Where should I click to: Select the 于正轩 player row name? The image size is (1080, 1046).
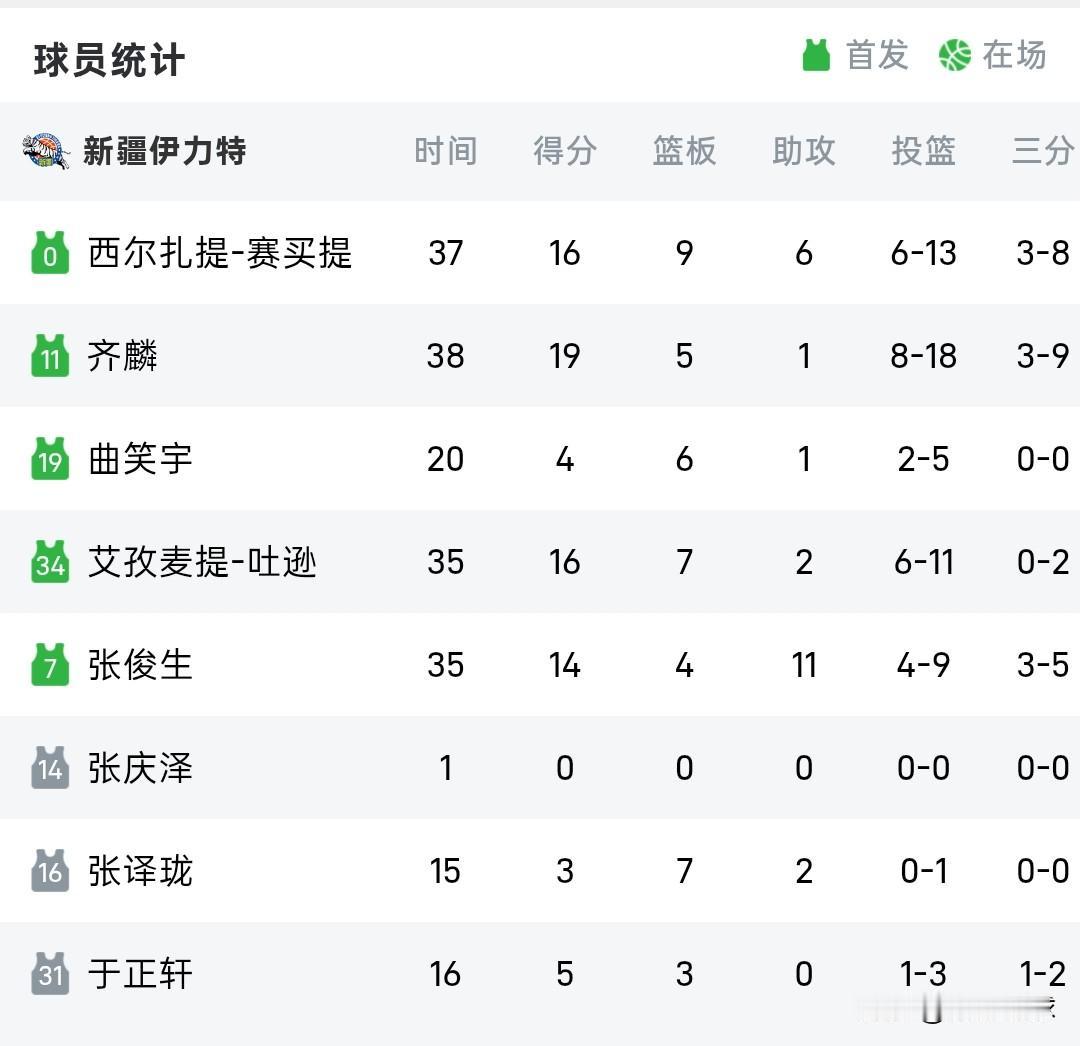(140, 974)
